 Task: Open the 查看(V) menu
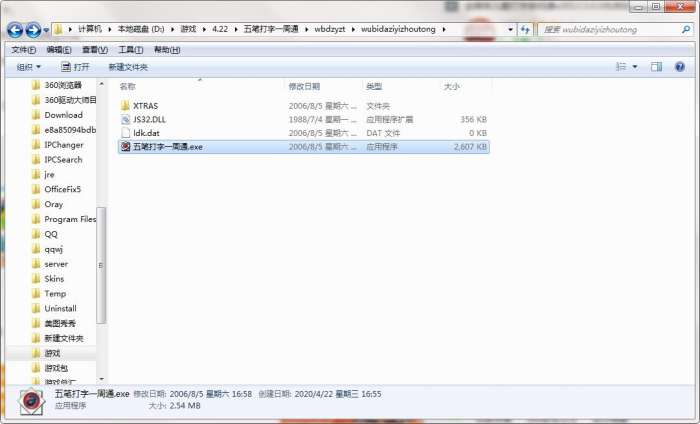click(95, 50)
